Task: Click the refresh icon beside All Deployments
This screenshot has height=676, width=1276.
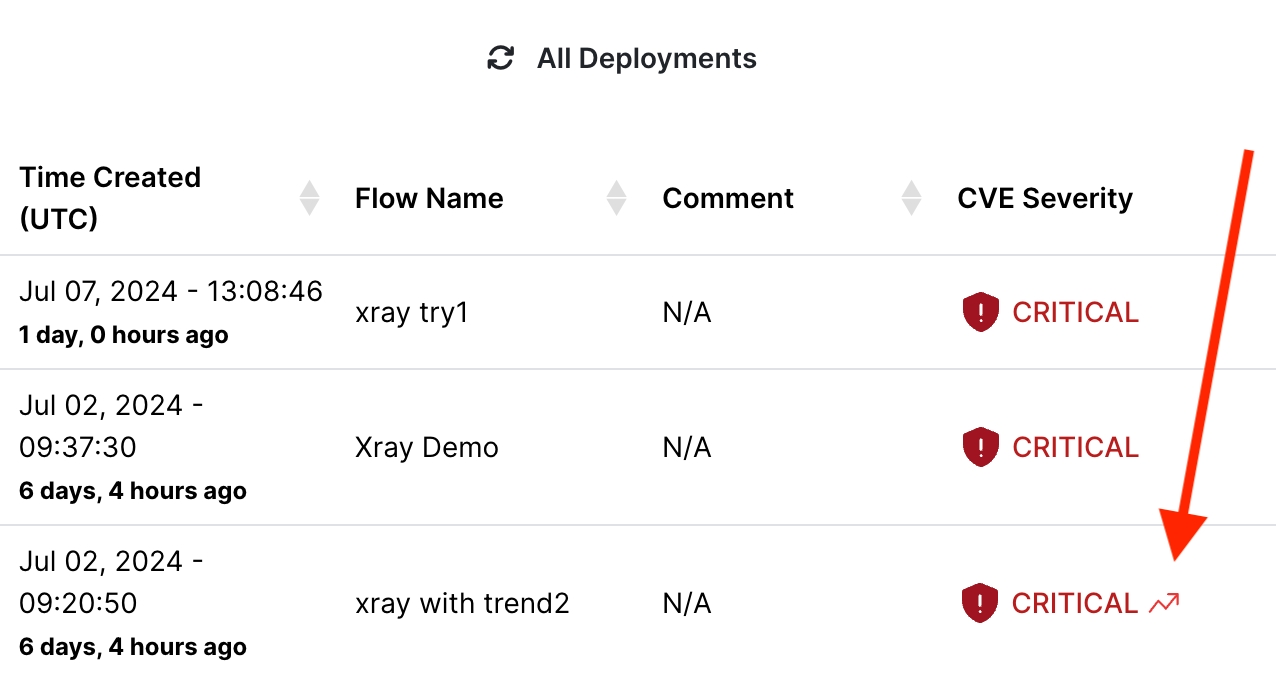Action: [x=500, y=59]
